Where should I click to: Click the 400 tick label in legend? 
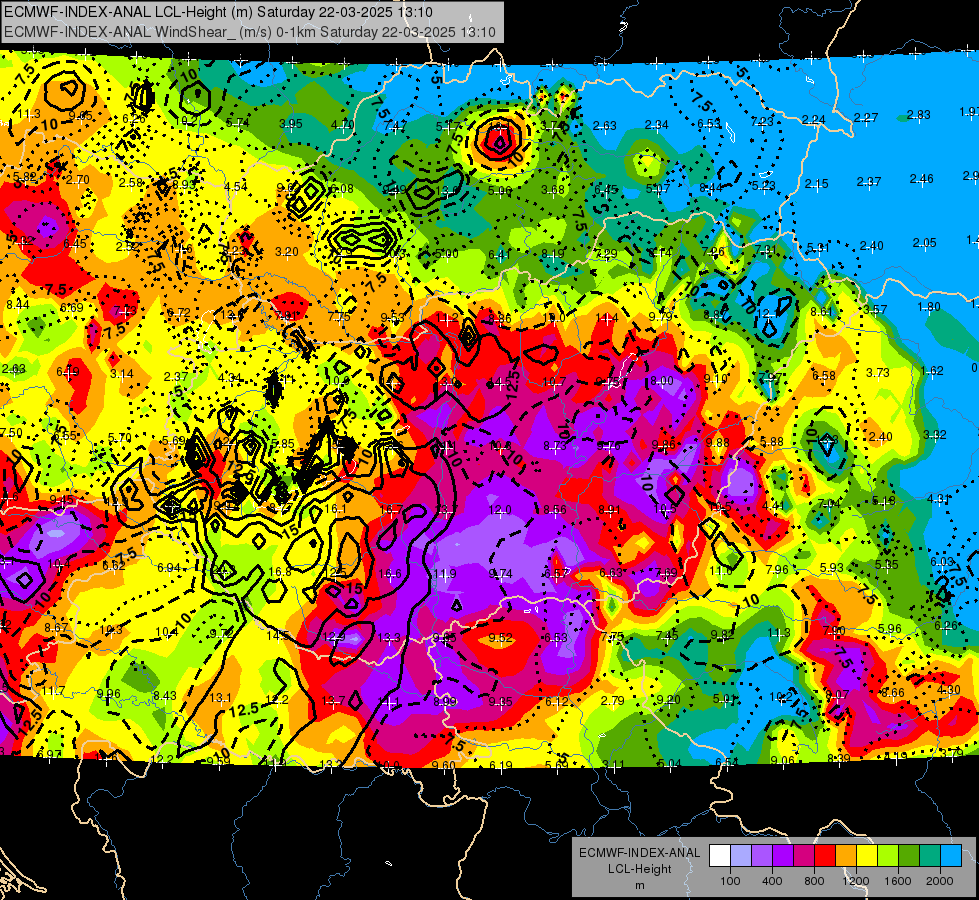tap(772, 881)
